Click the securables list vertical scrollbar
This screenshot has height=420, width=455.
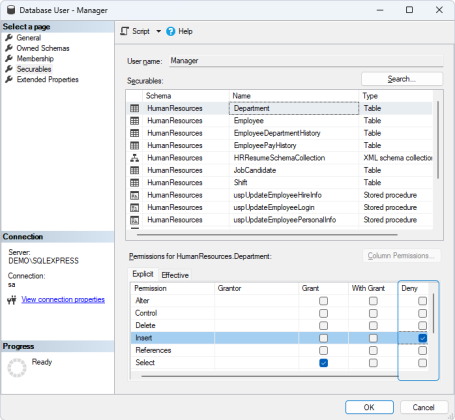[x=438, y=140]
